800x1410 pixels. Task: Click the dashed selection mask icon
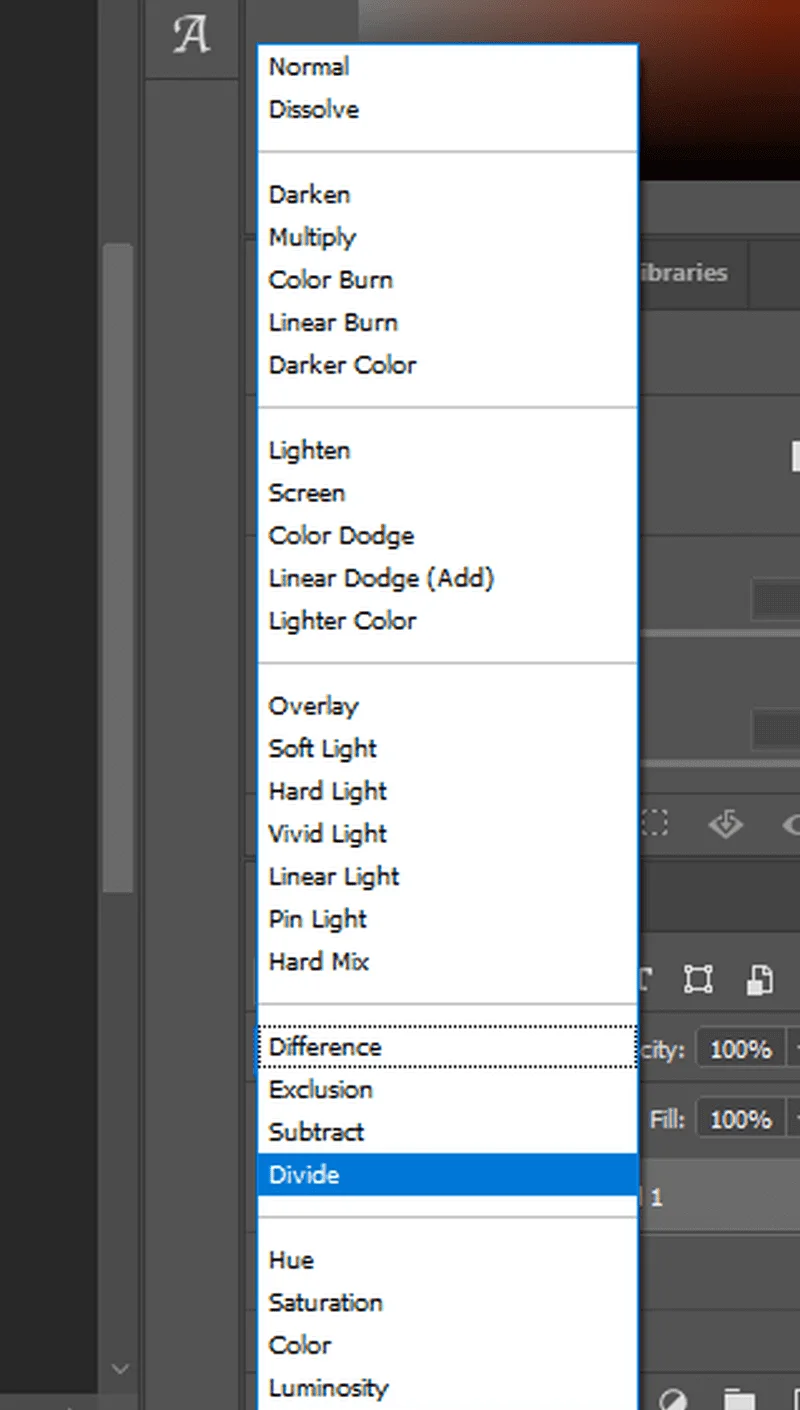pos(655,824)
